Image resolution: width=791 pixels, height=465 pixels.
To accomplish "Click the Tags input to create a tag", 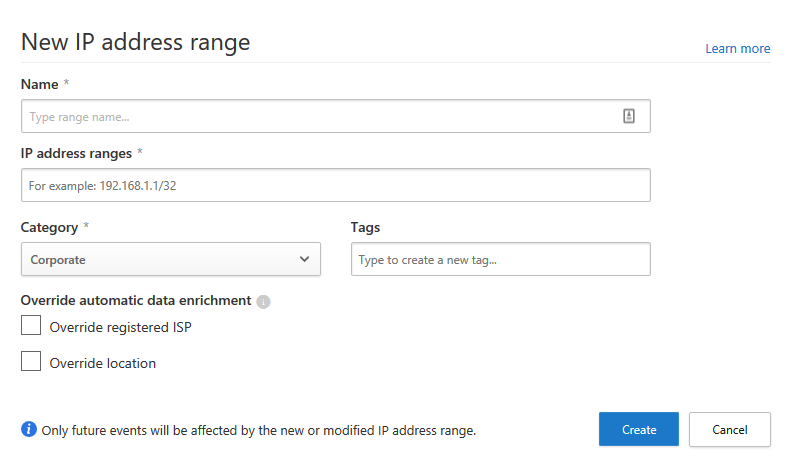I will 500,259.
